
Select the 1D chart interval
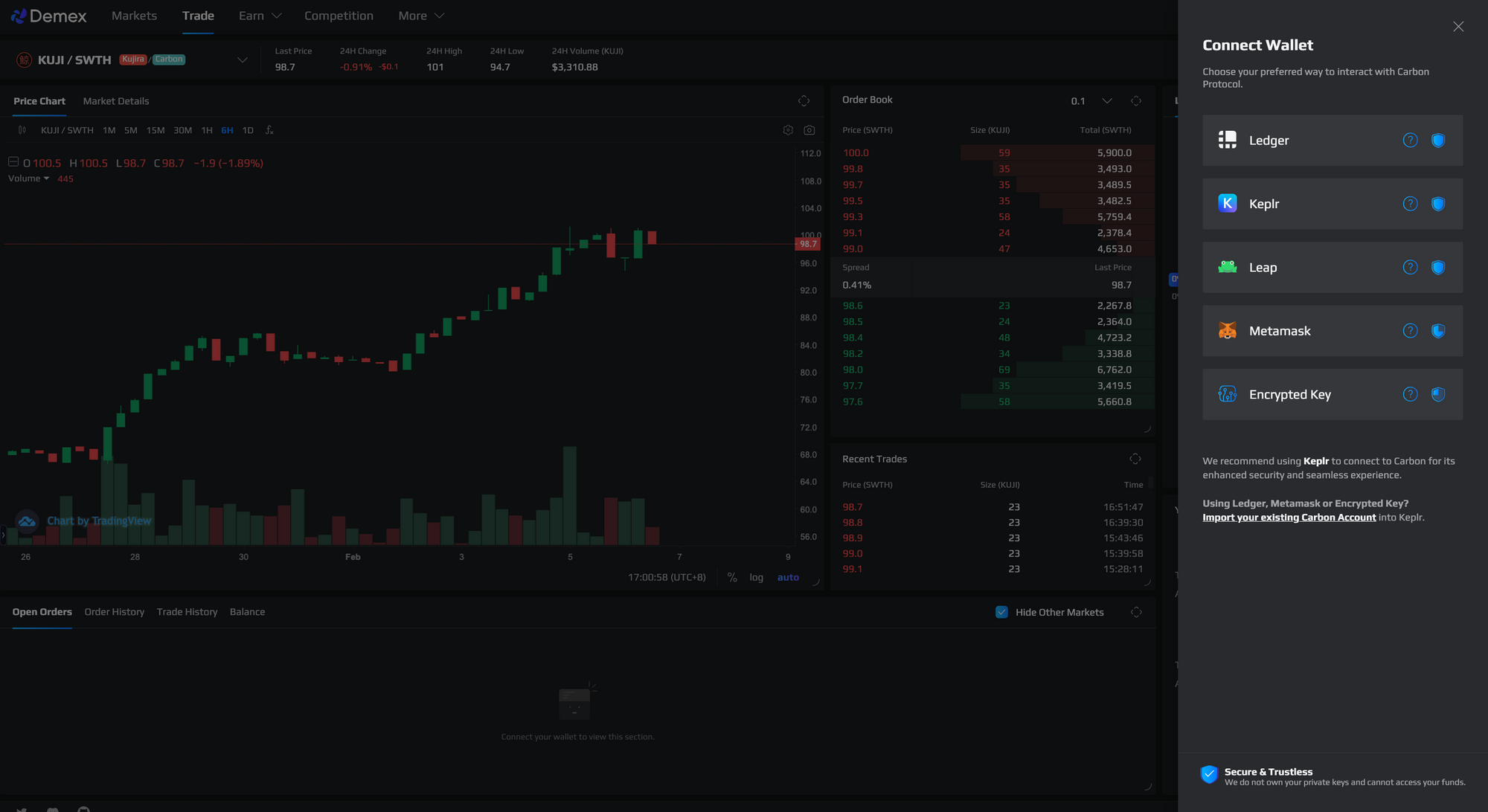[x=248, y=130]
